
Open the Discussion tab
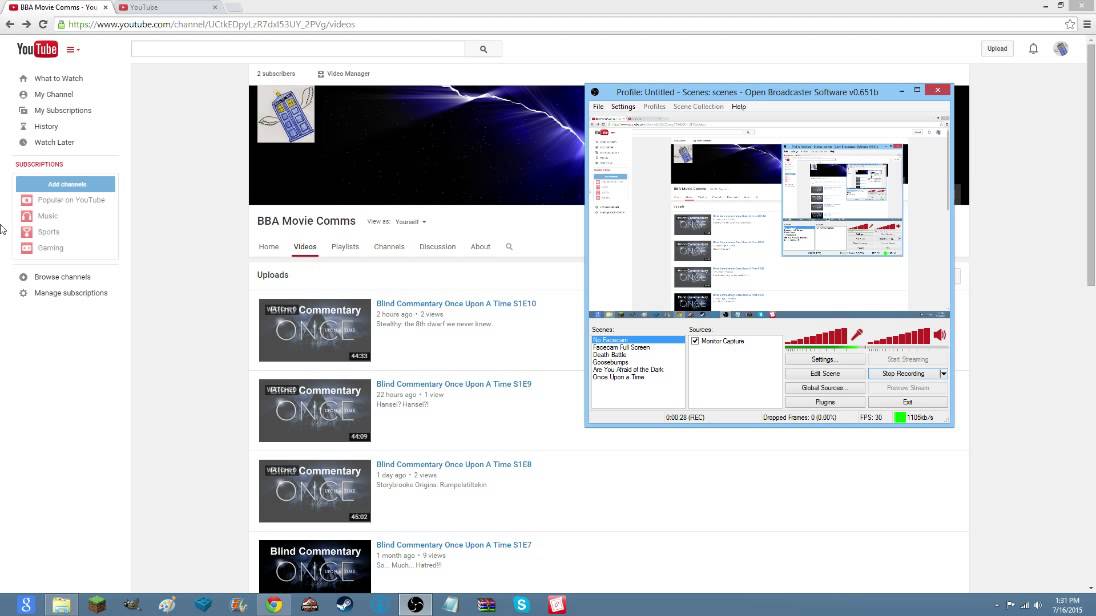(438, 247)
